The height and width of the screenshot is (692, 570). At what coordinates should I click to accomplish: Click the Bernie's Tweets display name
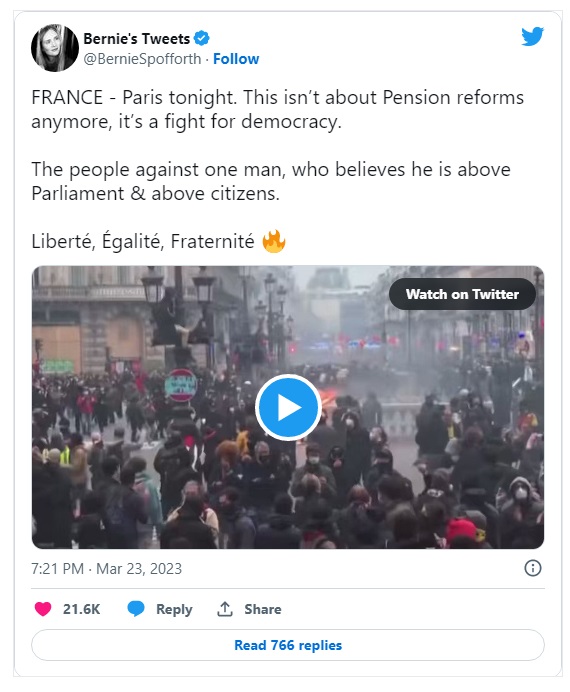(136, 39)
